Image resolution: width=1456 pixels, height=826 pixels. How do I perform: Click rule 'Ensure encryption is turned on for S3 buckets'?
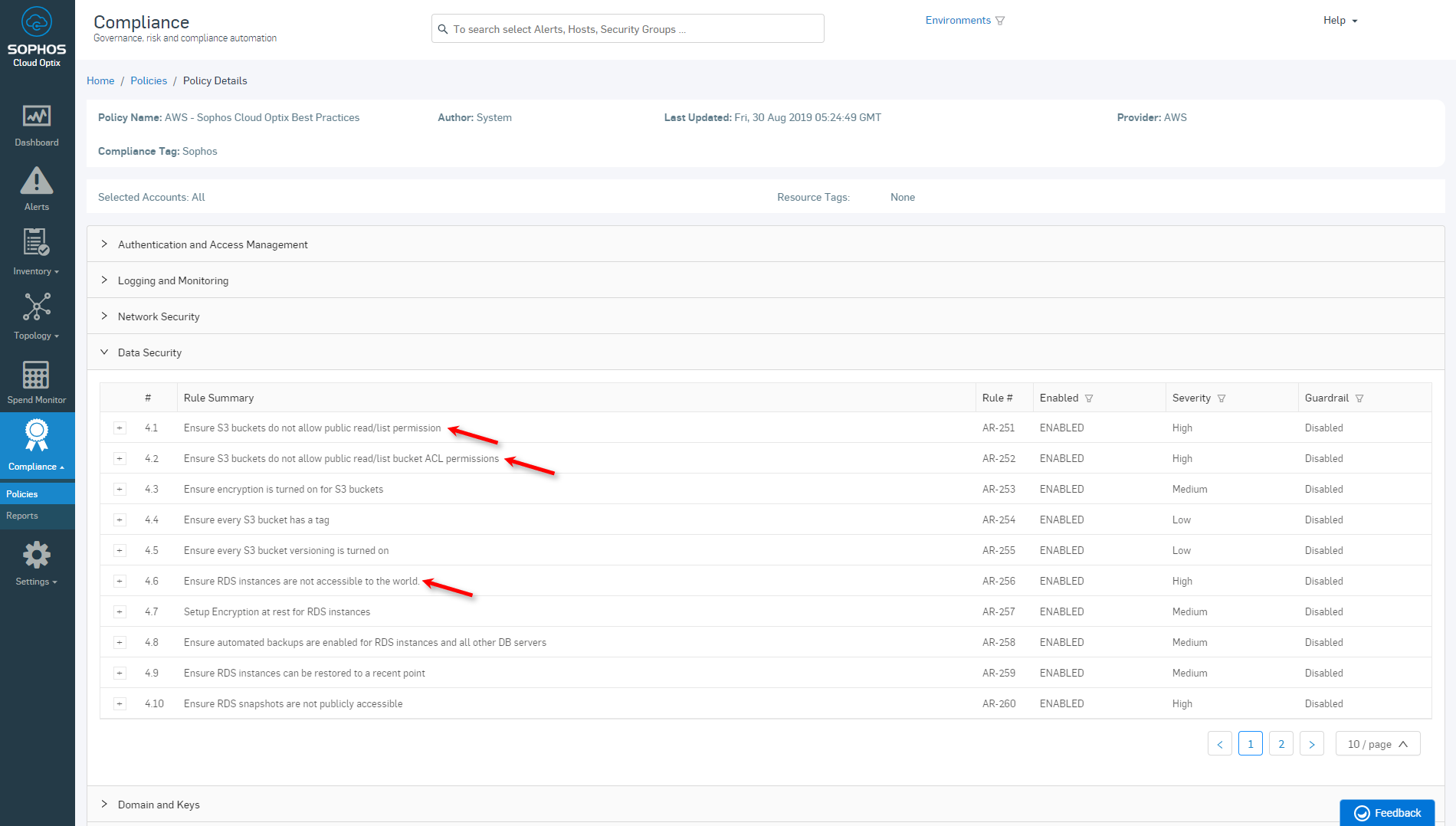[x=284, y=490]
